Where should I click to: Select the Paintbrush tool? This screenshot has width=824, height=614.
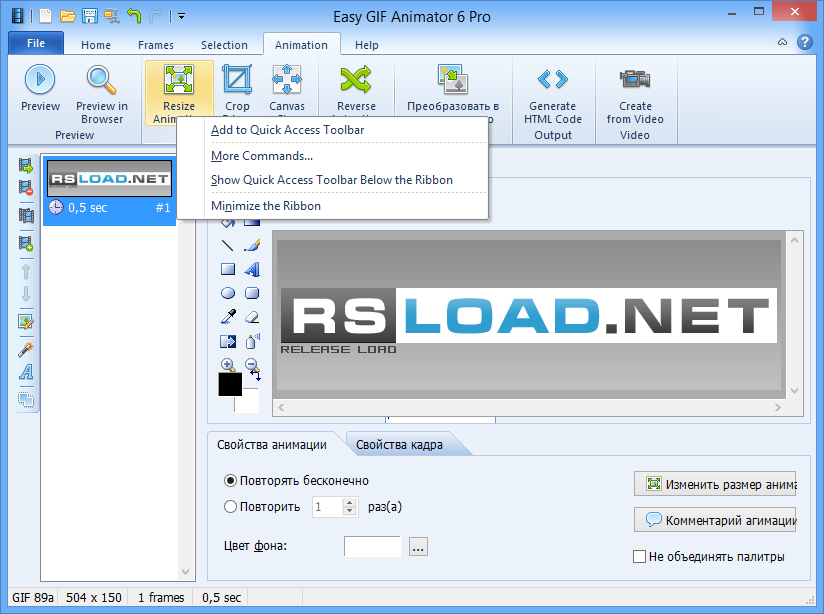[x=252, y=245]
